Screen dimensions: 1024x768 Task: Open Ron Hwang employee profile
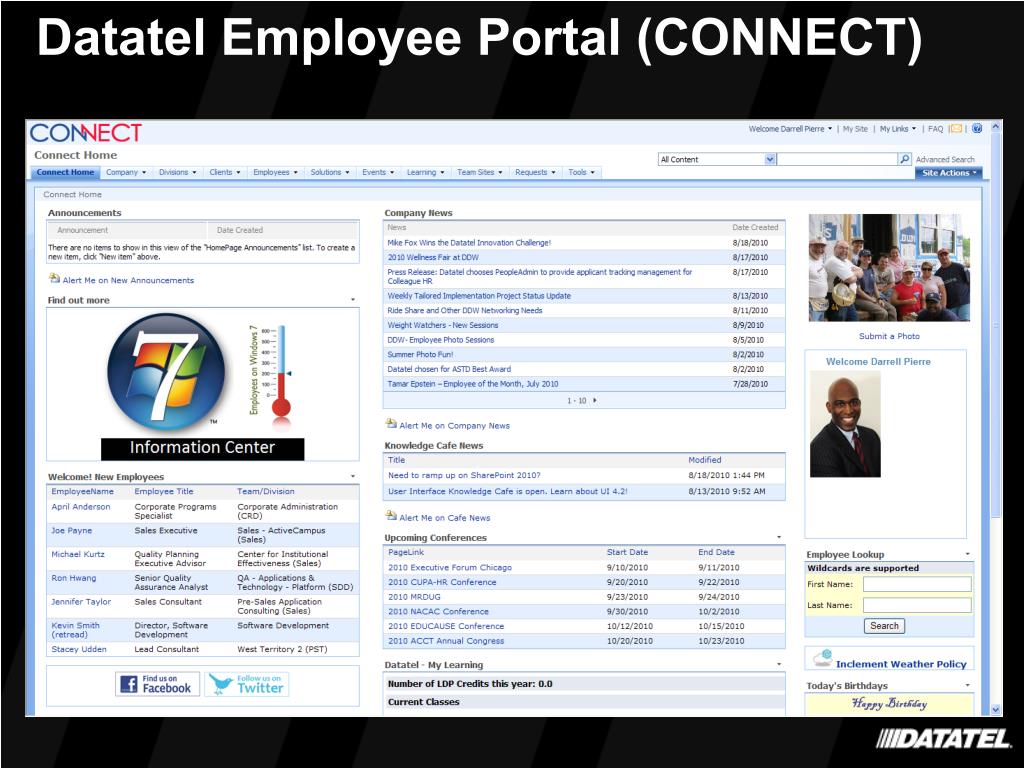click(x=73, y=578)
